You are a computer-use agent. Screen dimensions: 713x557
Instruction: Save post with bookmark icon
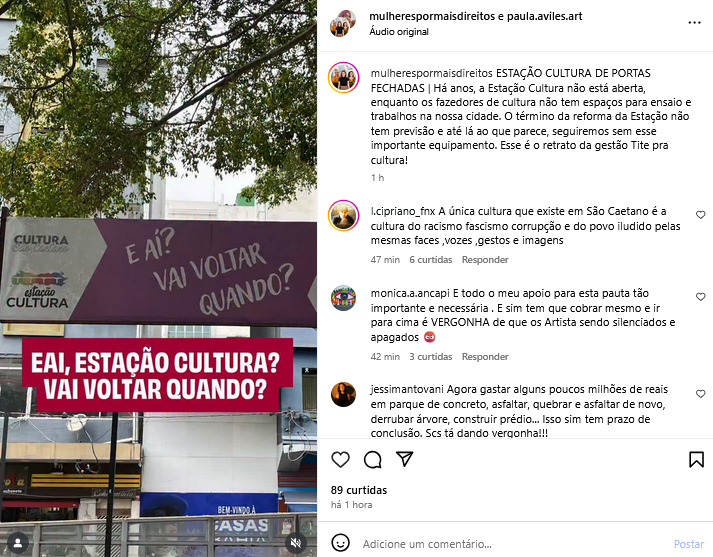pos(696,460)
